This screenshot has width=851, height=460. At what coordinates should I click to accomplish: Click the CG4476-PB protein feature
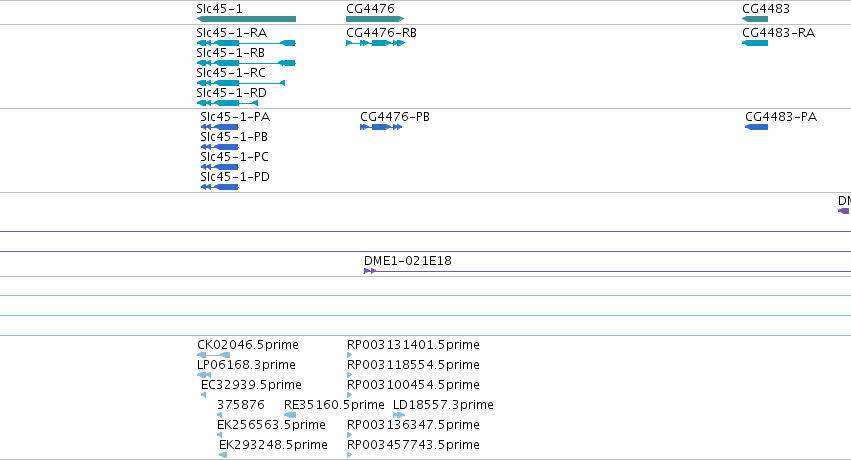(381, 127)
